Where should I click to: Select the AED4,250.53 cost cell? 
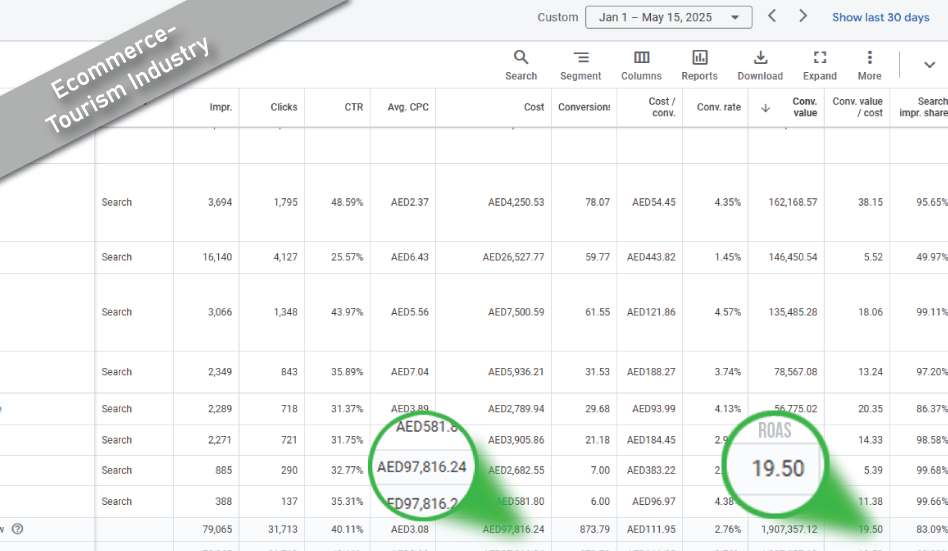(515, 202)
